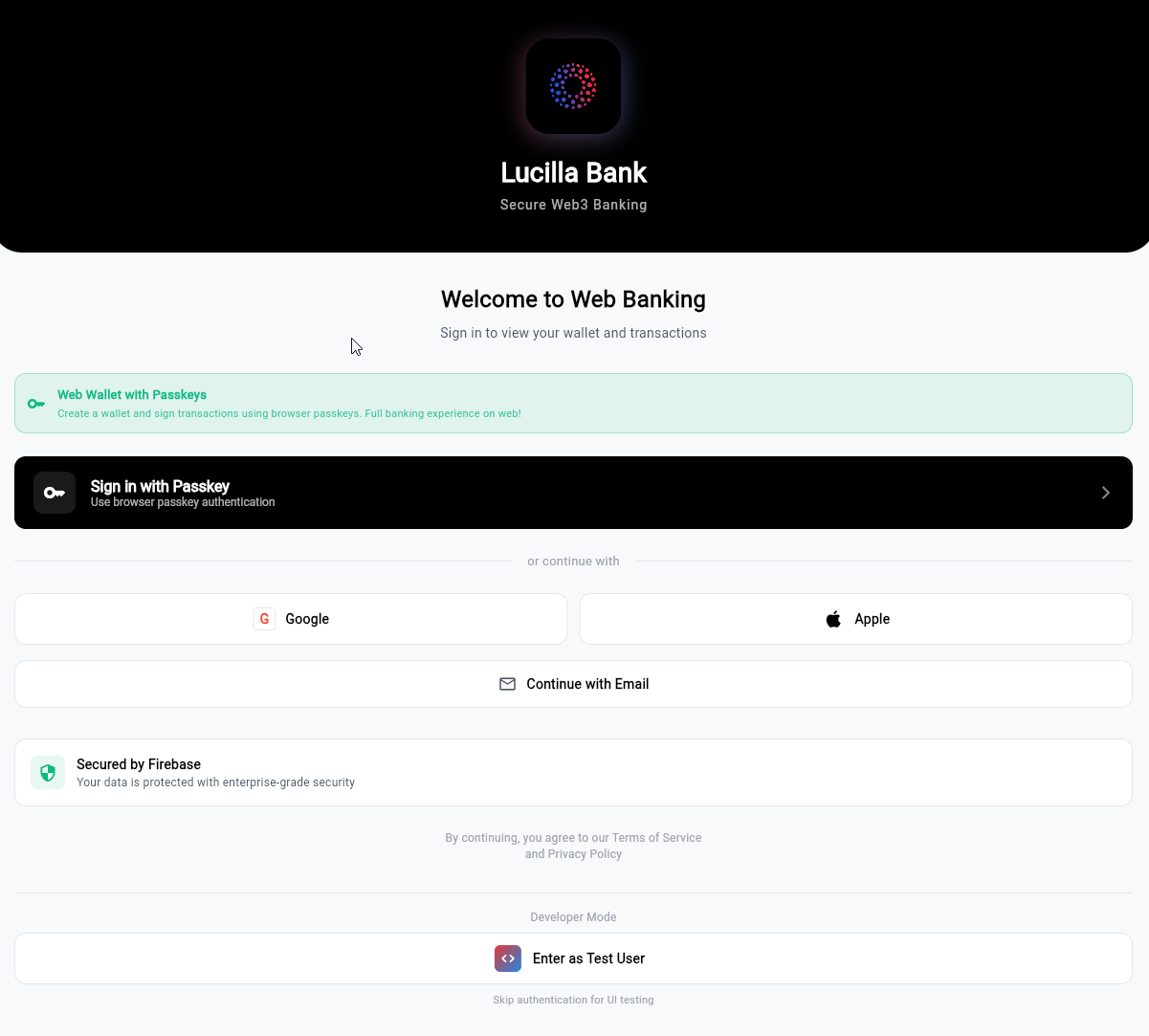Click the Secured by Firebase panel
The image size is (1149, 1036).
(x=573, y=772)
